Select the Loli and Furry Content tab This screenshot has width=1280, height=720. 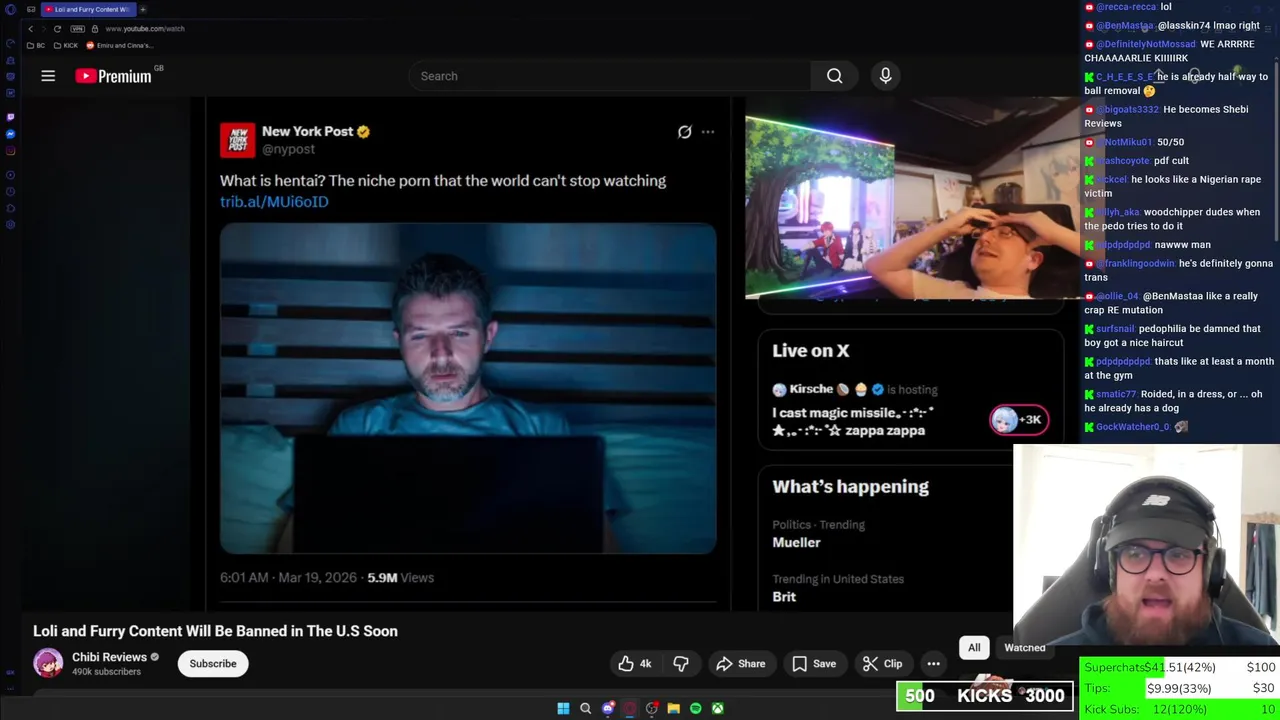(87, 9)
